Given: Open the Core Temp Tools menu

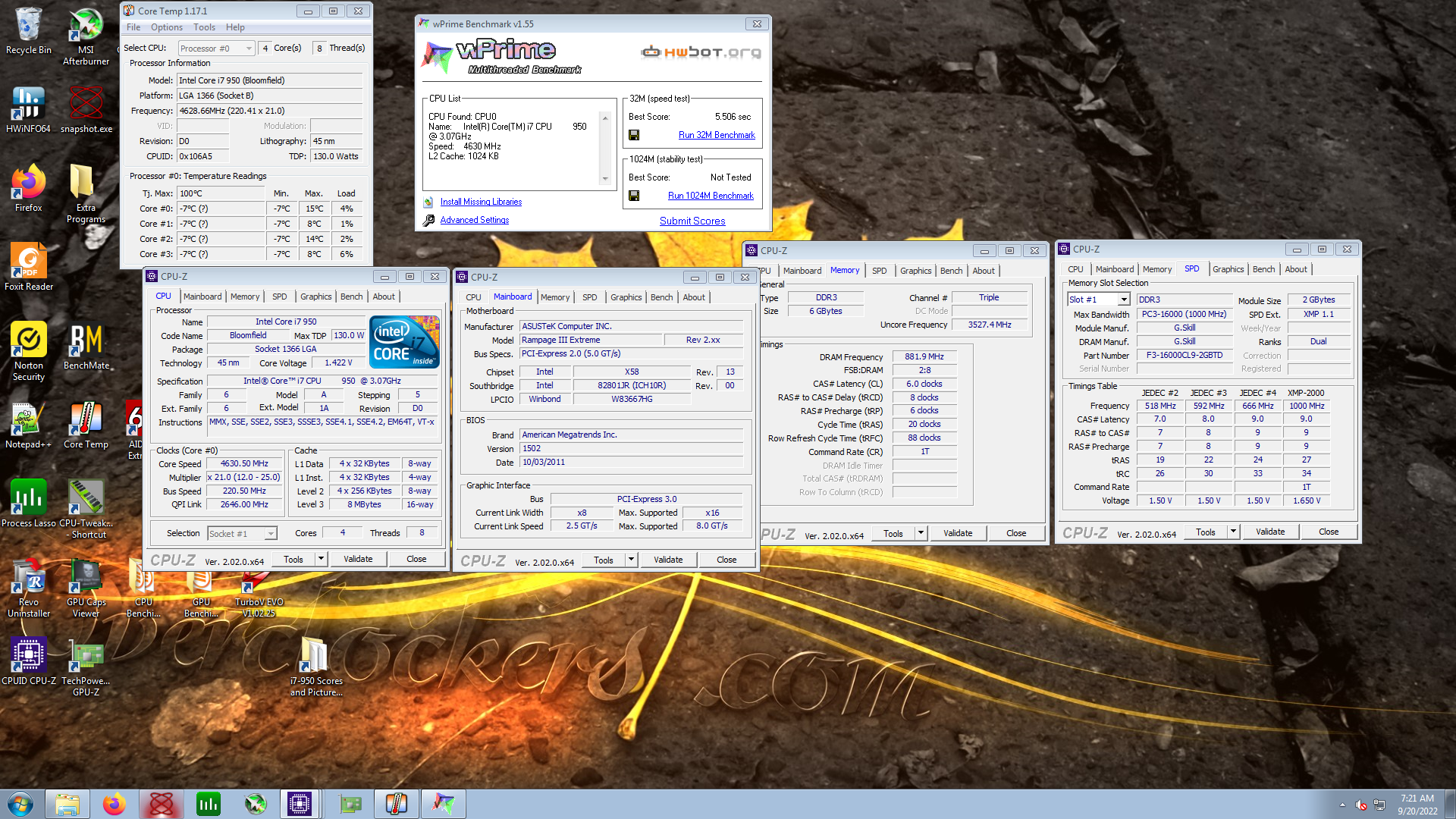Looking at the screenshot, I should pos(204,27).
